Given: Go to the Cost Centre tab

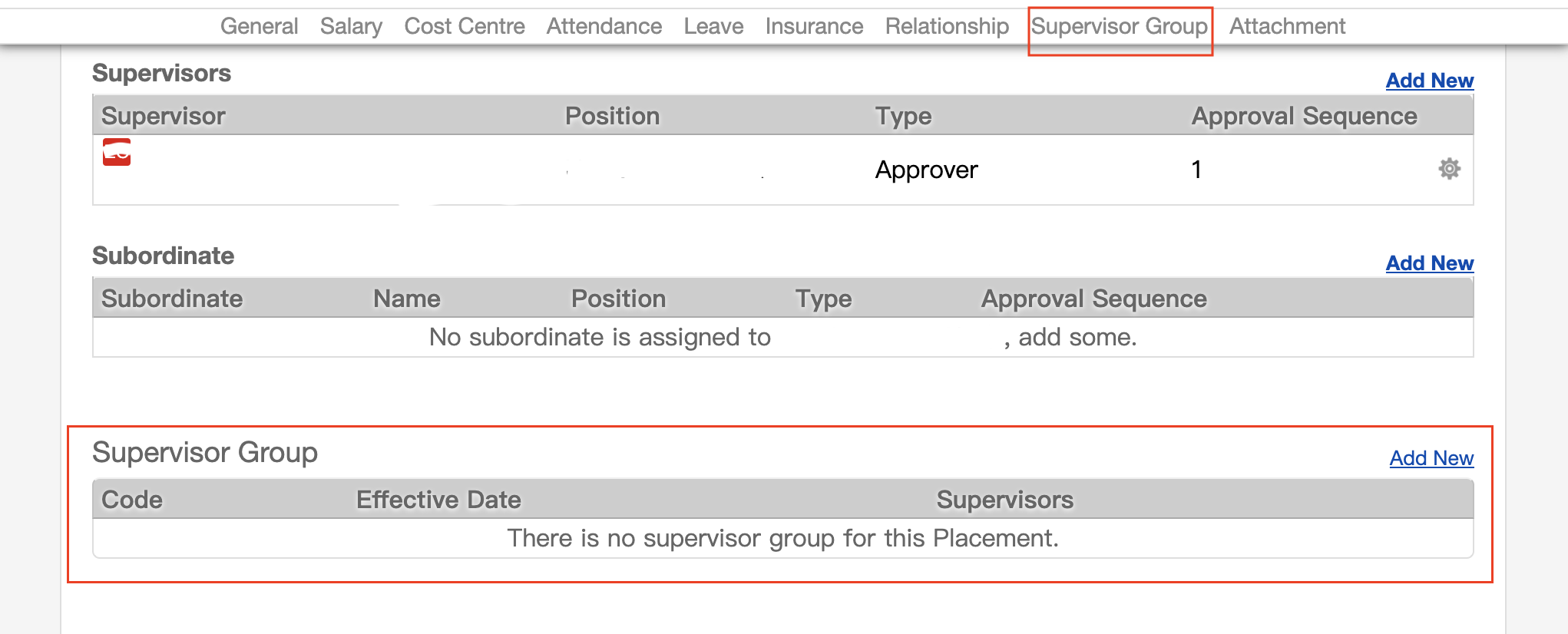Looking at the screenshot, I should [465, 26].
